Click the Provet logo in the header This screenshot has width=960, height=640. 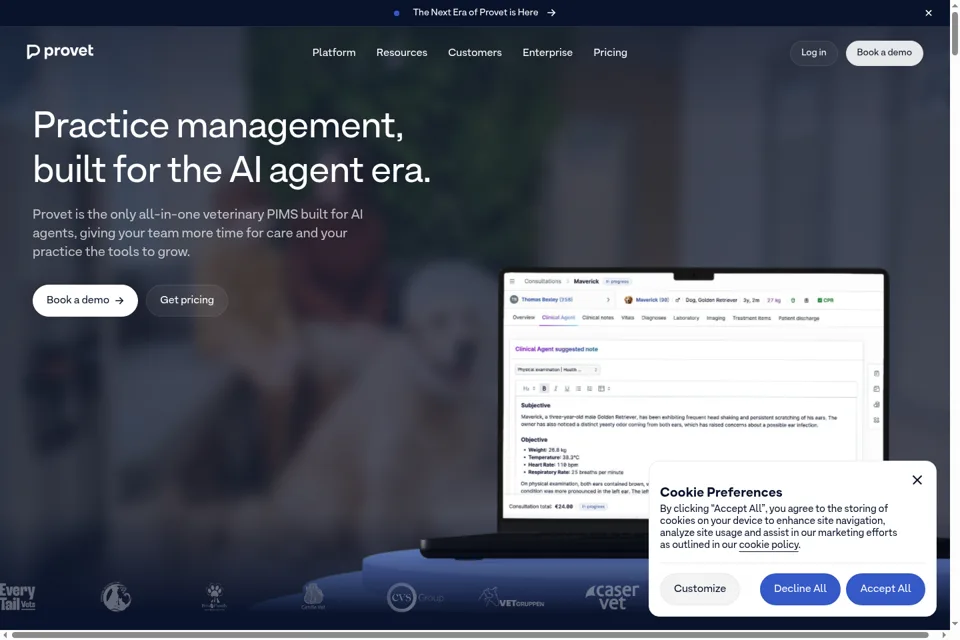(60, 51)
